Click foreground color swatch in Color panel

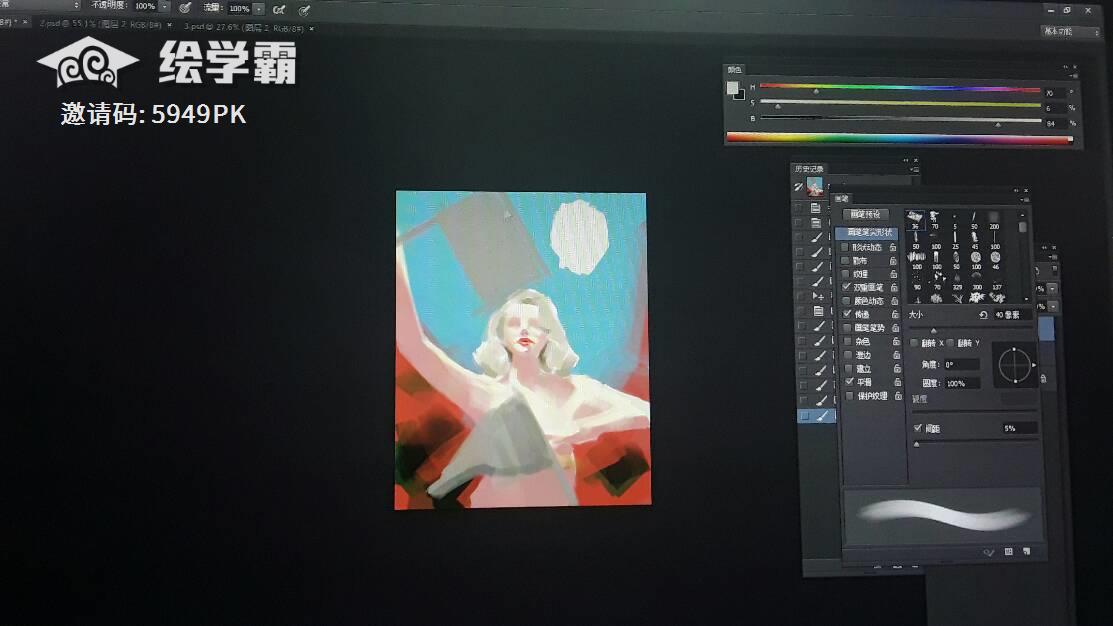[x=732, y=87]
